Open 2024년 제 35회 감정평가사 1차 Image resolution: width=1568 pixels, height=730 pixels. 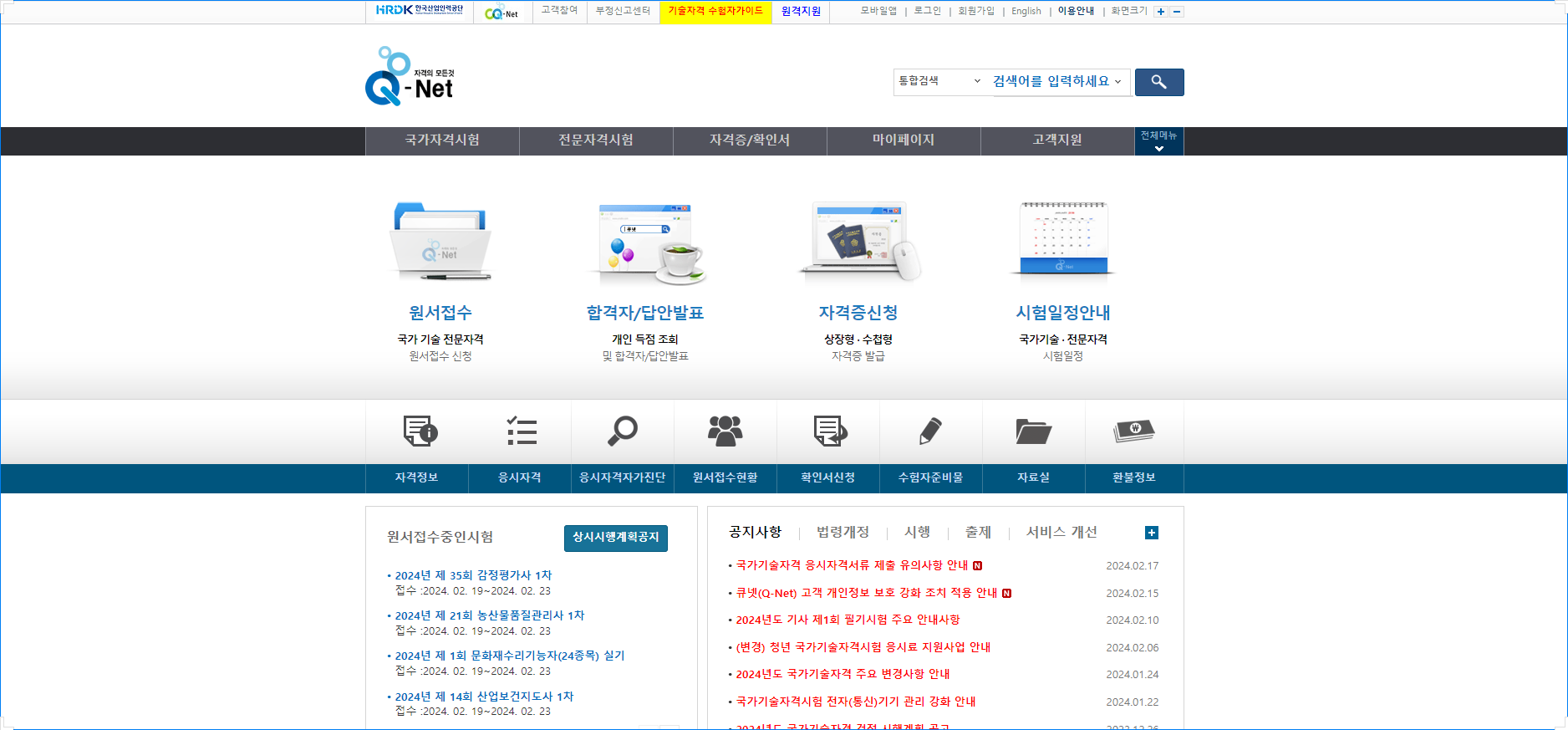(473, 575)
